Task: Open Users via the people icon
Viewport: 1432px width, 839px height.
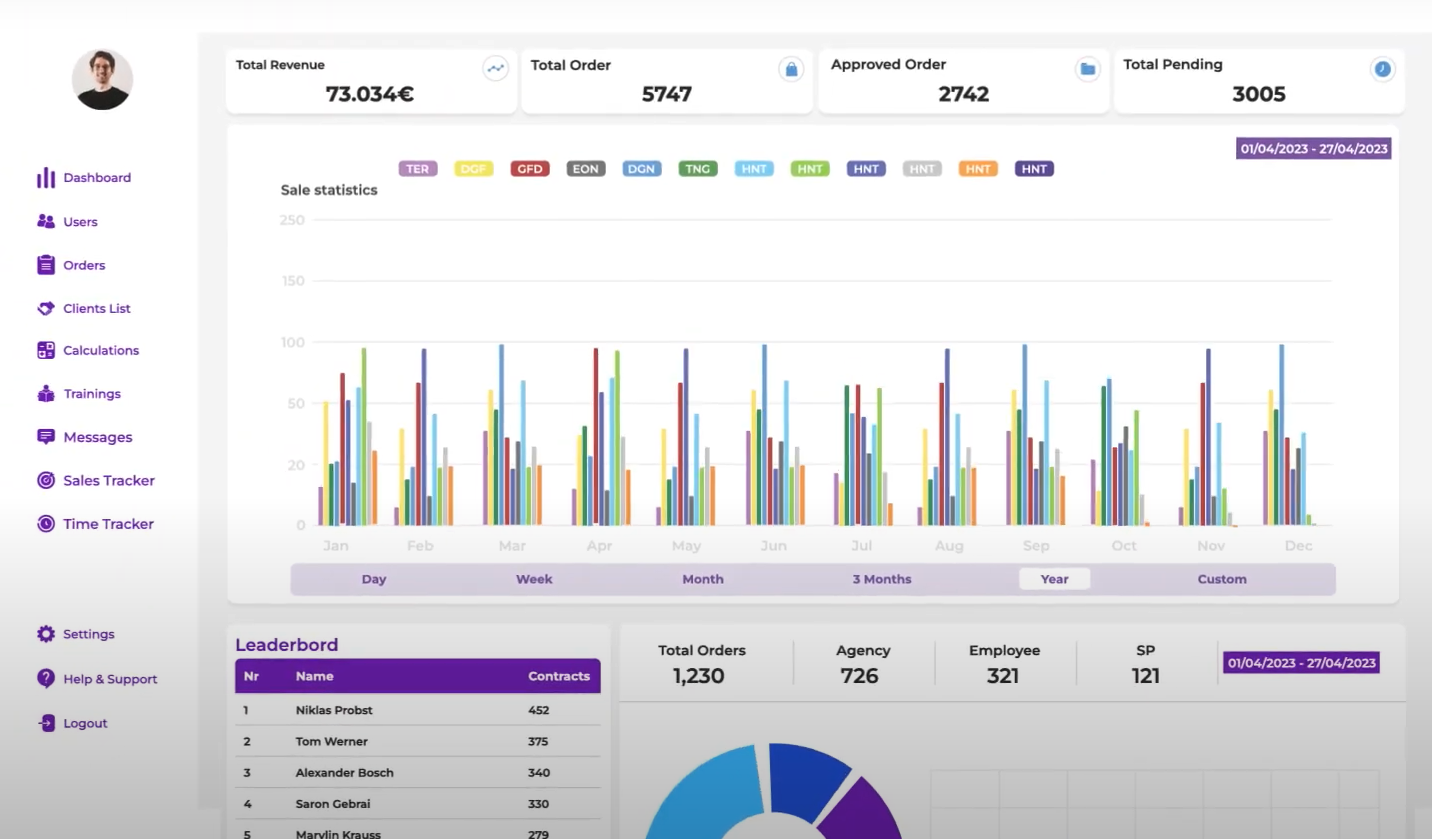Action: [46, 222]
